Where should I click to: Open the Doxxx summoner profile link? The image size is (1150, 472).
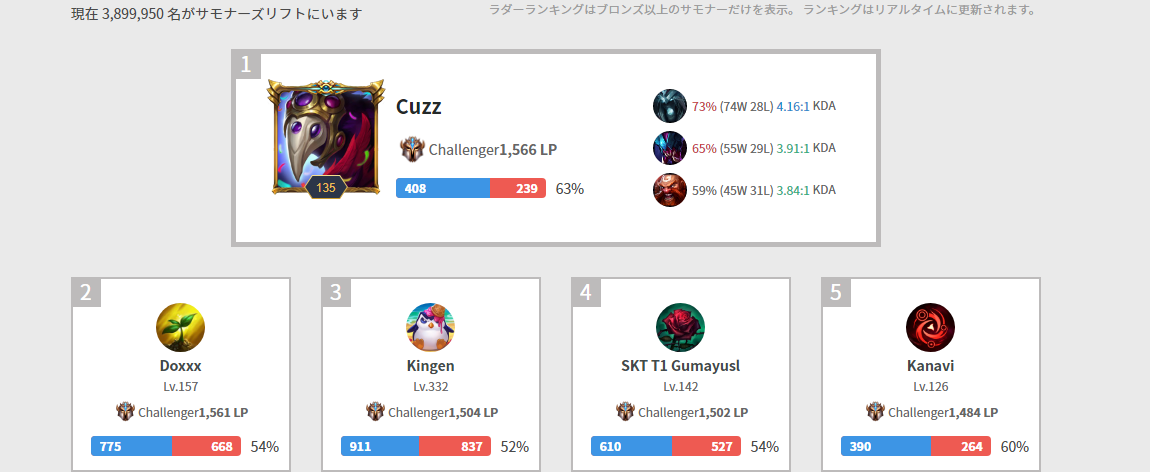180,366
